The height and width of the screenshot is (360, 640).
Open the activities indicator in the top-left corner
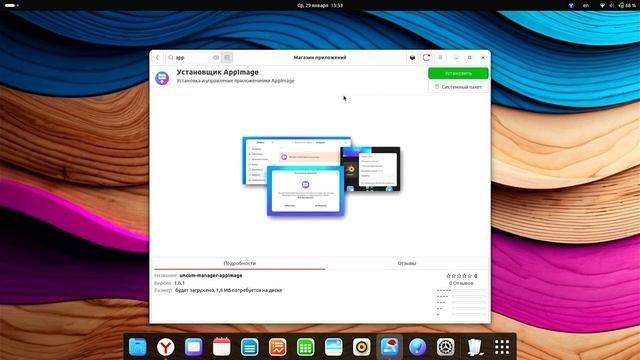11,5
